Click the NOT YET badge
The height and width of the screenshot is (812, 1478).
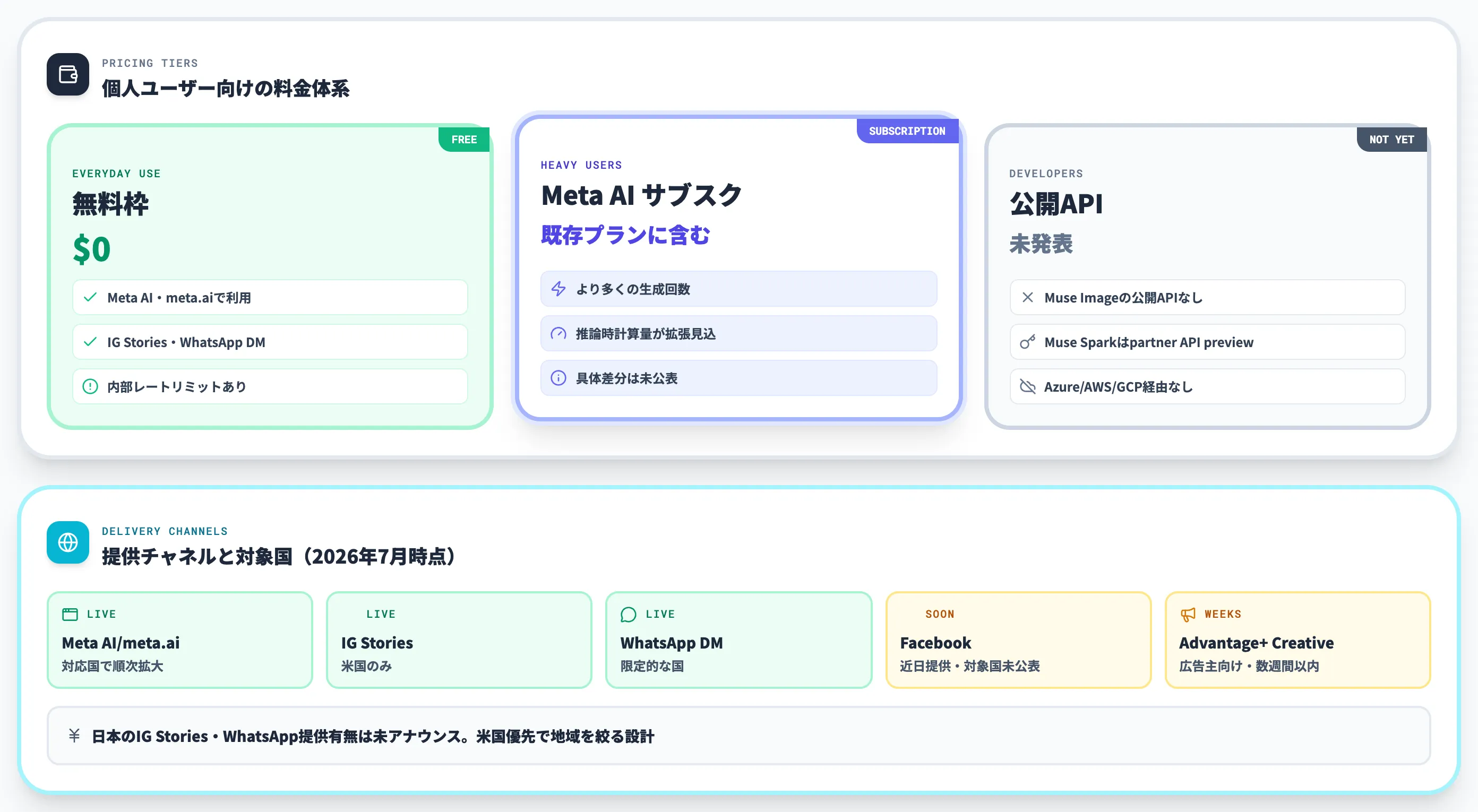pyautogui.click(x=1391, y=140)
